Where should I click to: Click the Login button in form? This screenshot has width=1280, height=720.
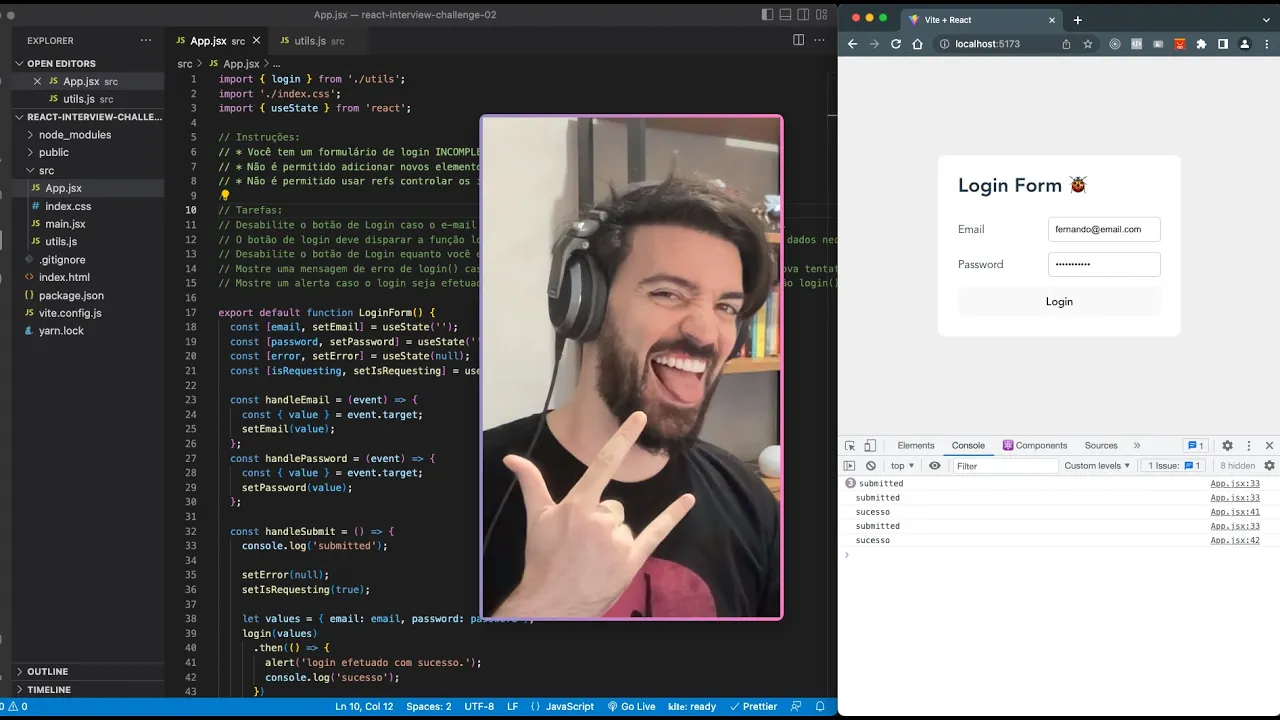coord(1059,301)
